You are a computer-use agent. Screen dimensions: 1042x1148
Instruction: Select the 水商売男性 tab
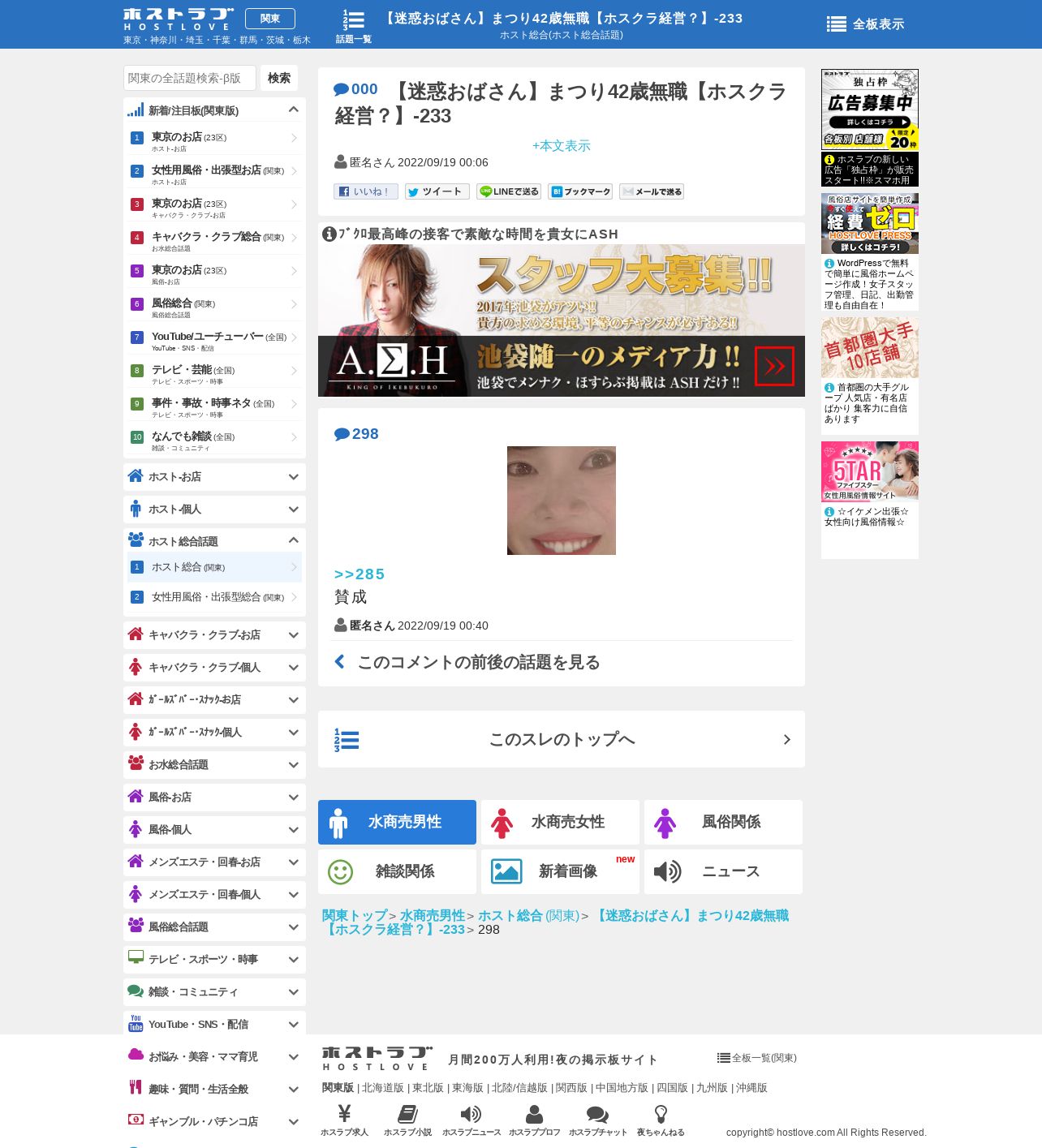click(x=397, y=822)
